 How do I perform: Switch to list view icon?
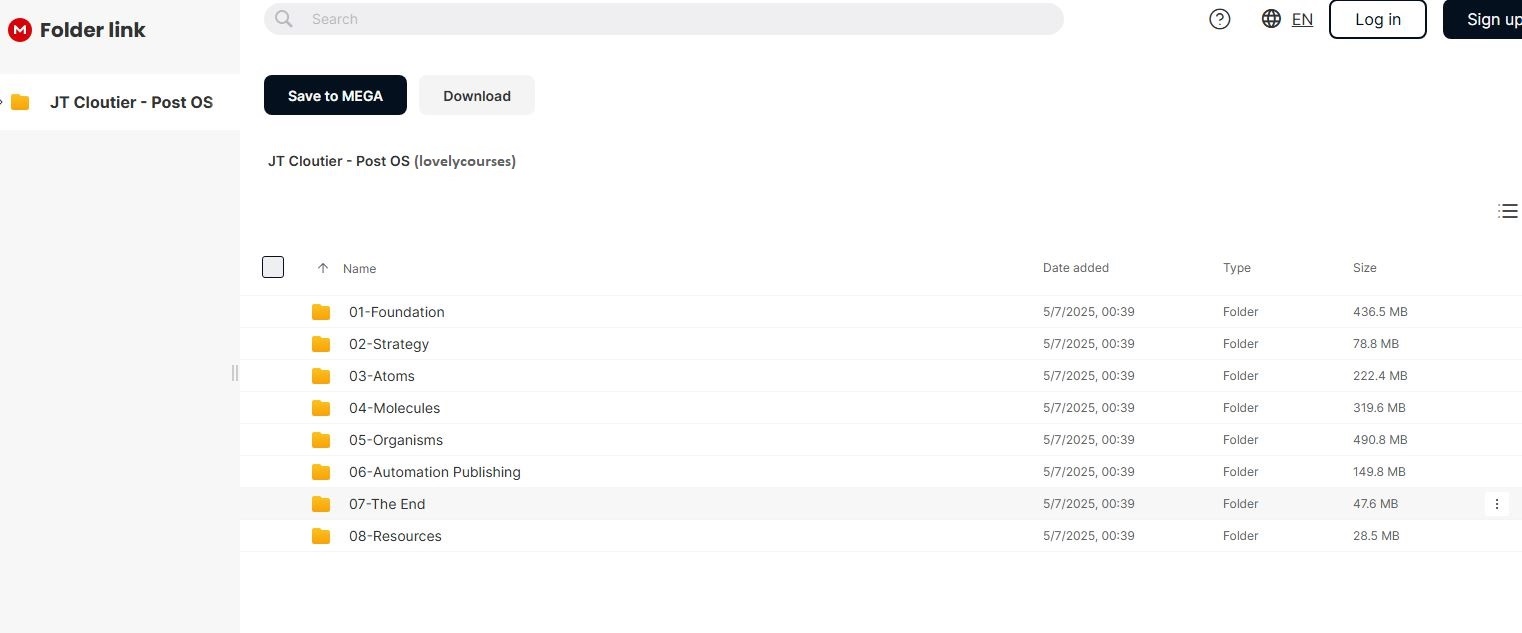(x=1507, y=211)
